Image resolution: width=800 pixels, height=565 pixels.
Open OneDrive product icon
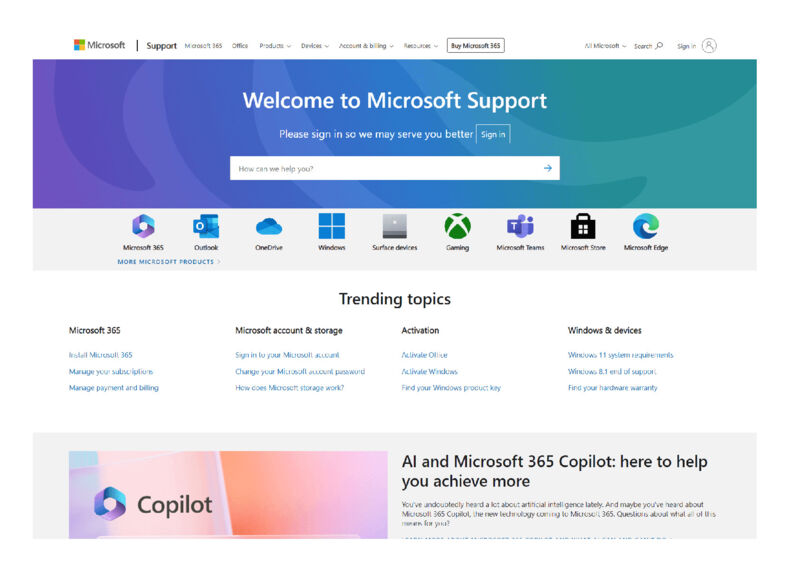tap(269, 226)
